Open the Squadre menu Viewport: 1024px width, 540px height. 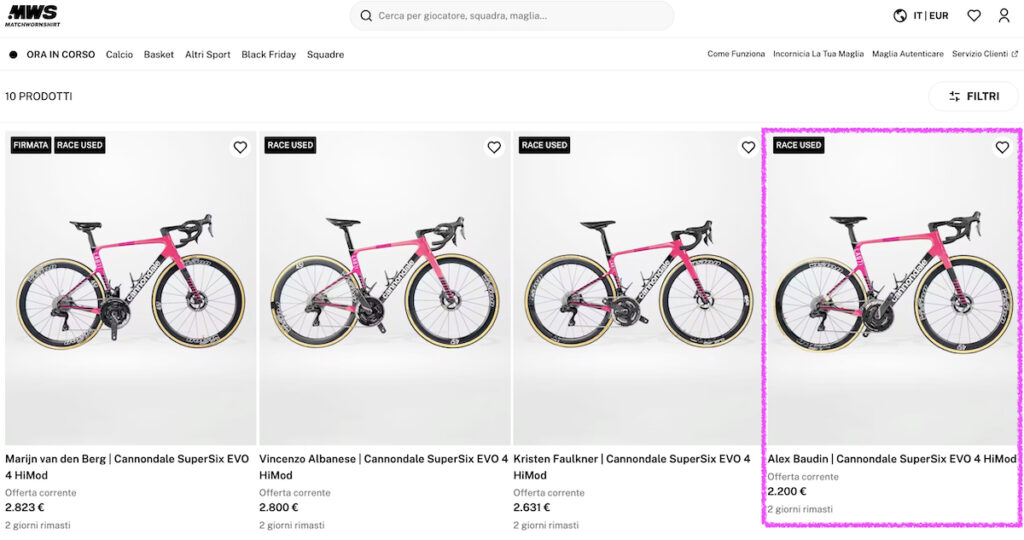click(x=325, y=55)
